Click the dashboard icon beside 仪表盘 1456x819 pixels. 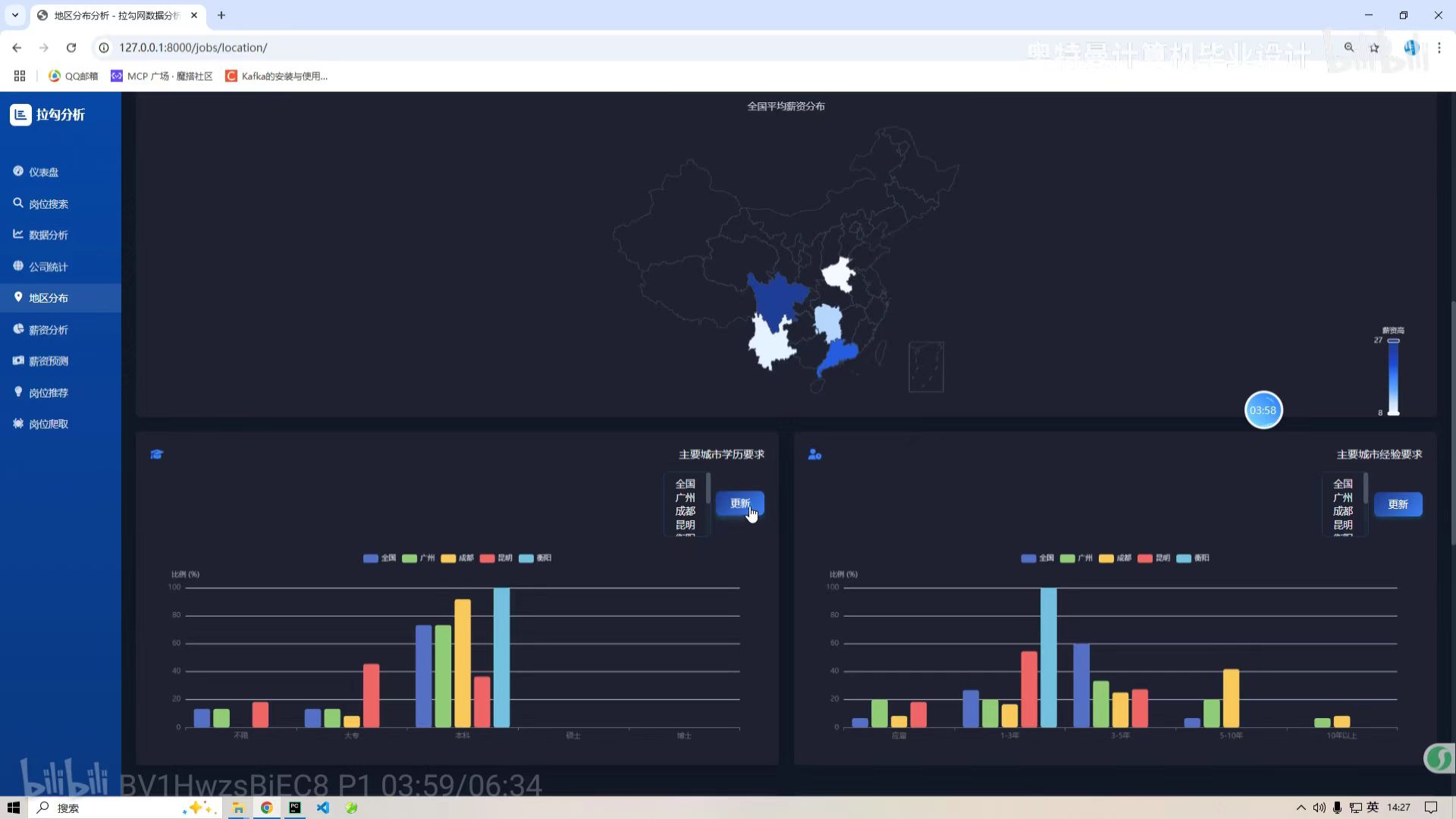(x=18, y=171)
